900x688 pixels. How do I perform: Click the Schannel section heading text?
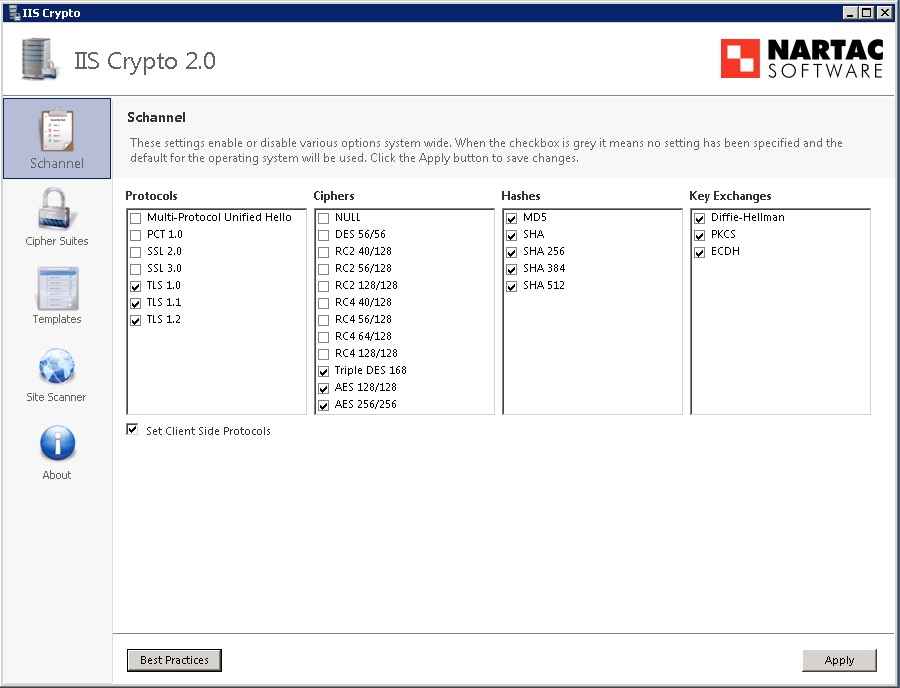[156, 117]
